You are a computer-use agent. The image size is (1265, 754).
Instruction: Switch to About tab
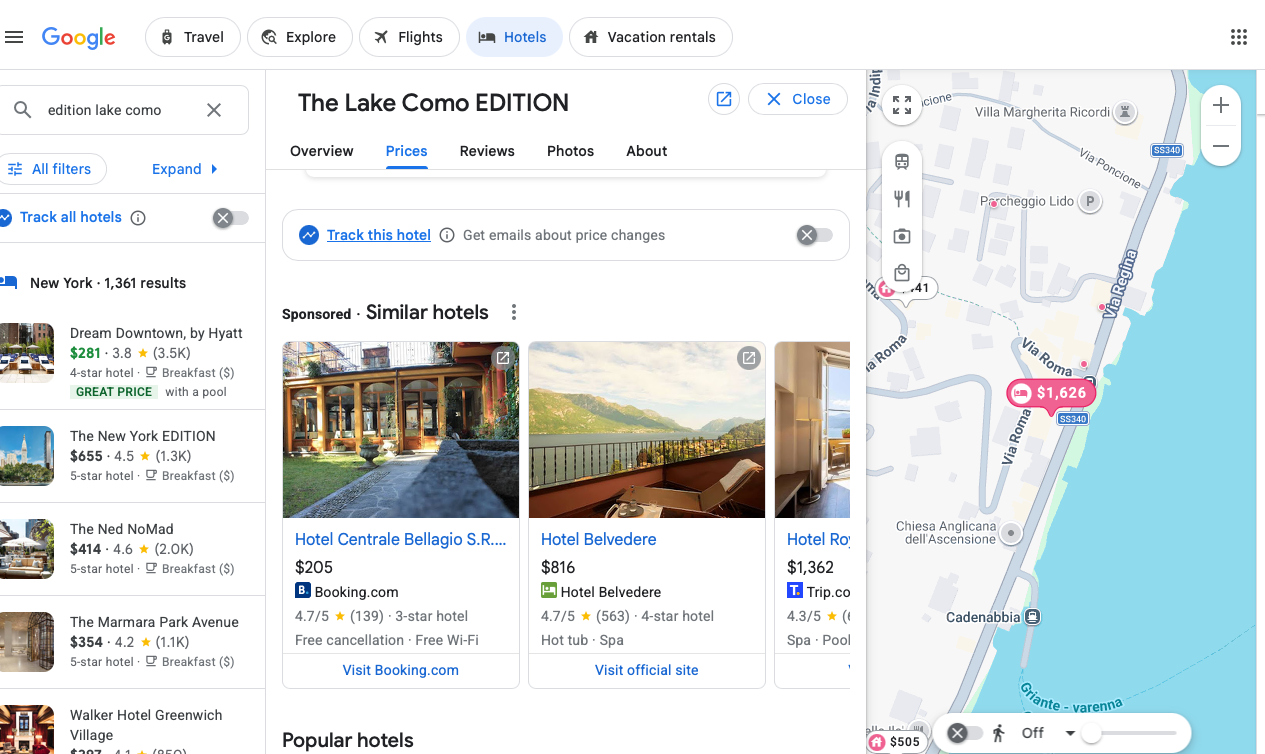[x=647, y=151]
